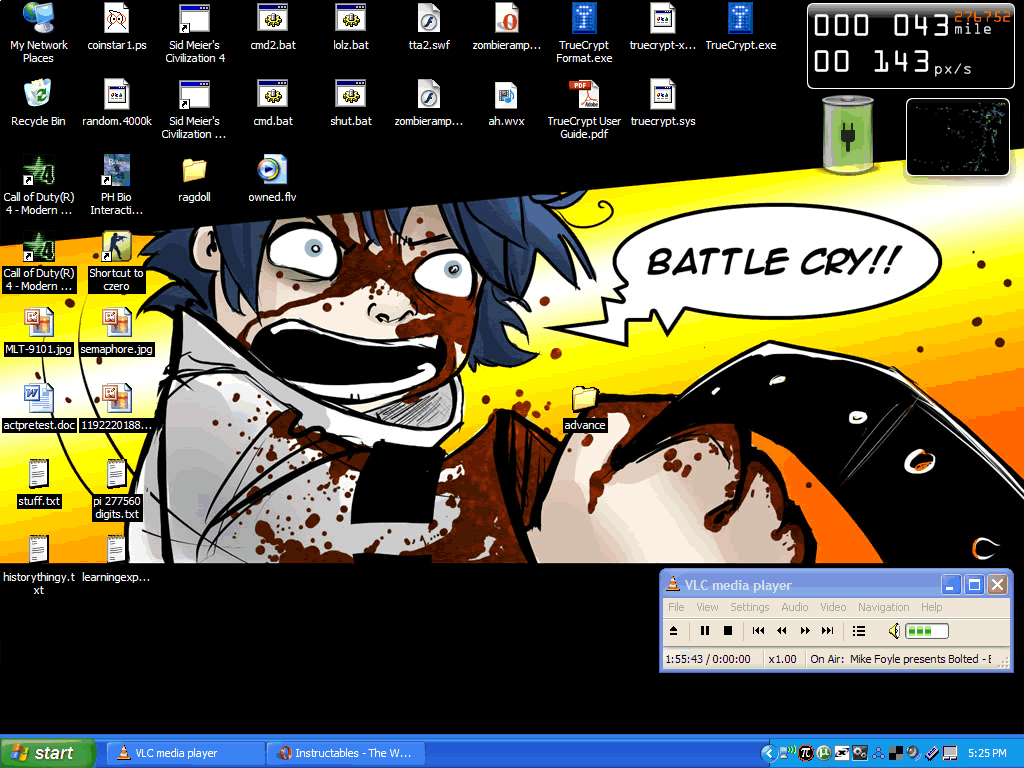Click the mouse mileage counter widget
The height and width of the screenshot is (768, 1024).
pos(910,46)
